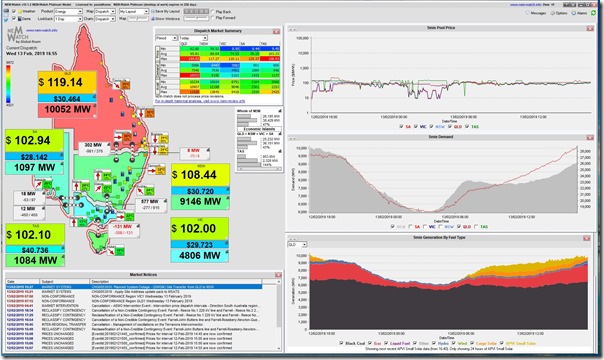
Task: Open the nem-watch.info link in title bar
Action: 525,5
